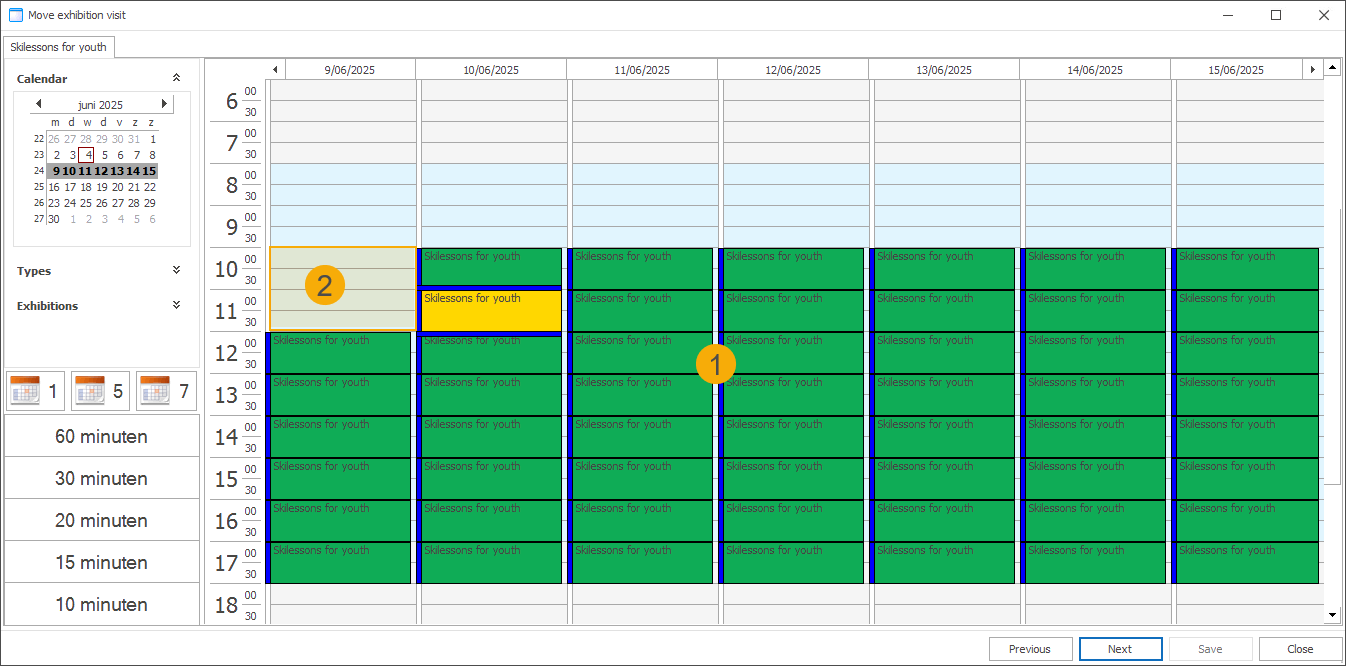
Task: Click the Previous button
Action: point(1030,649)
